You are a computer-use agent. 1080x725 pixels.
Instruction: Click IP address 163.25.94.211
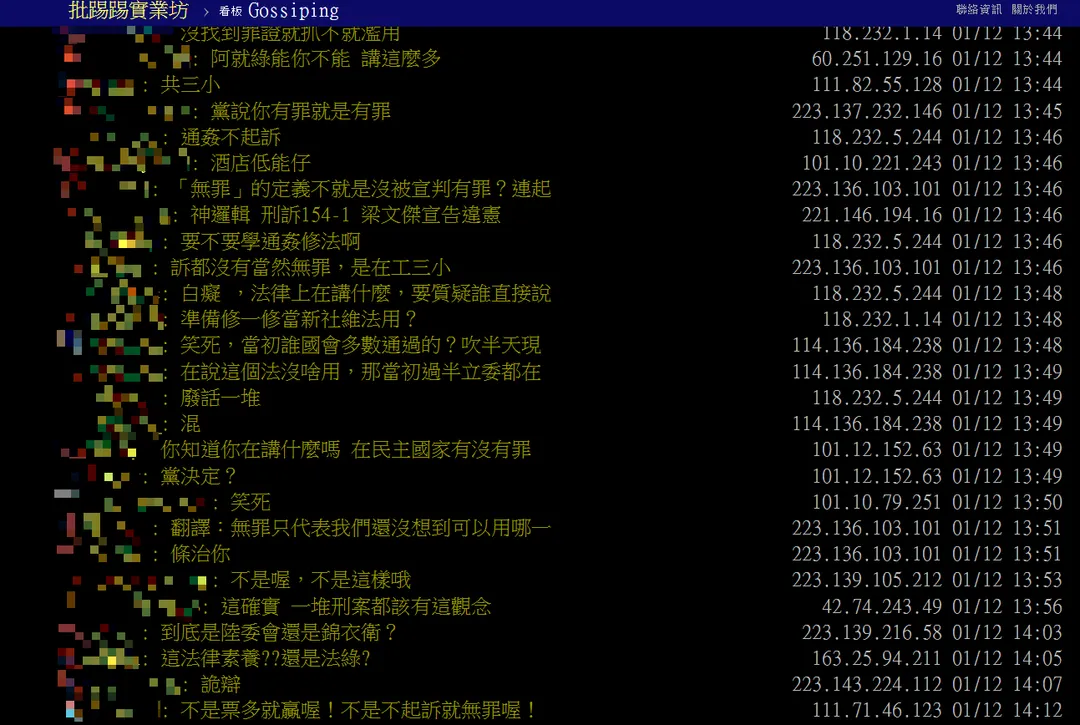point(877,659)
